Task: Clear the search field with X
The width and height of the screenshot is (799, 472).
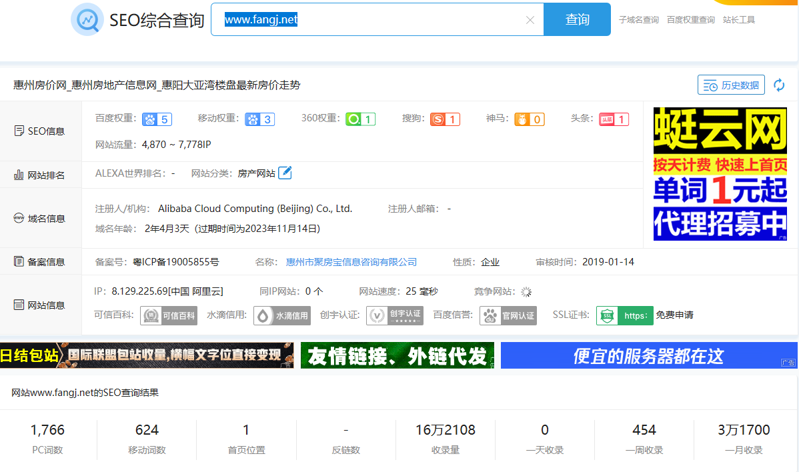Action: coord(530,20)
